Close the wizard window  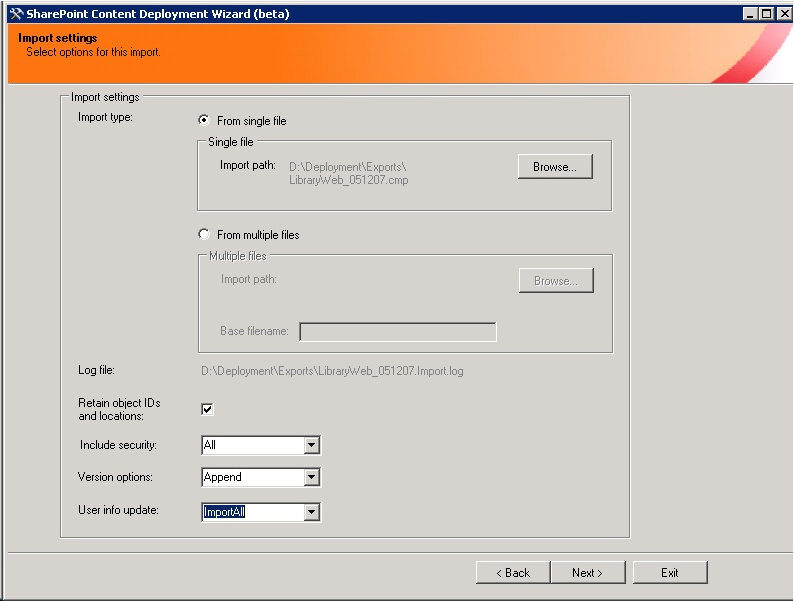[784, 14]
